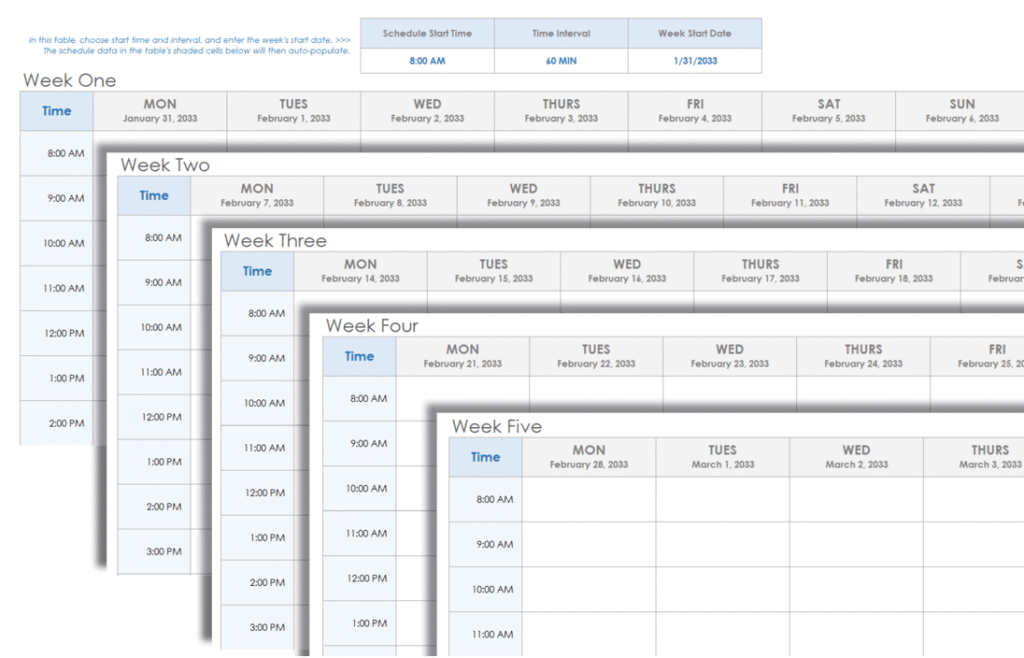Select empty Wednesday 8:00 AM cell in Week Five

(x=856, y=499)
